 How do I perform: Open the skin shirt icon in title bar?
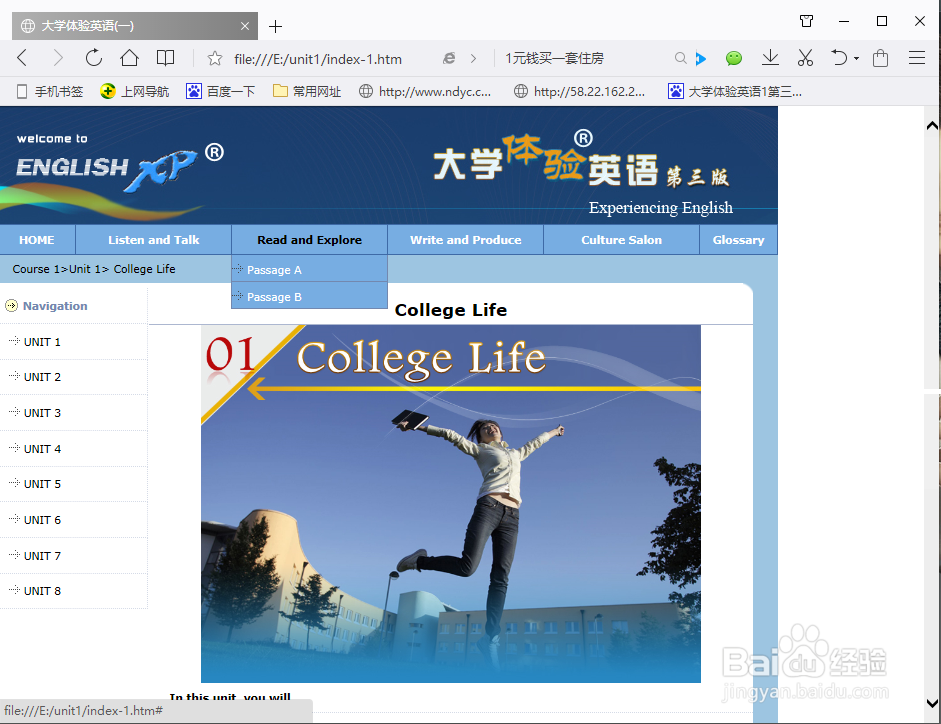807,22
